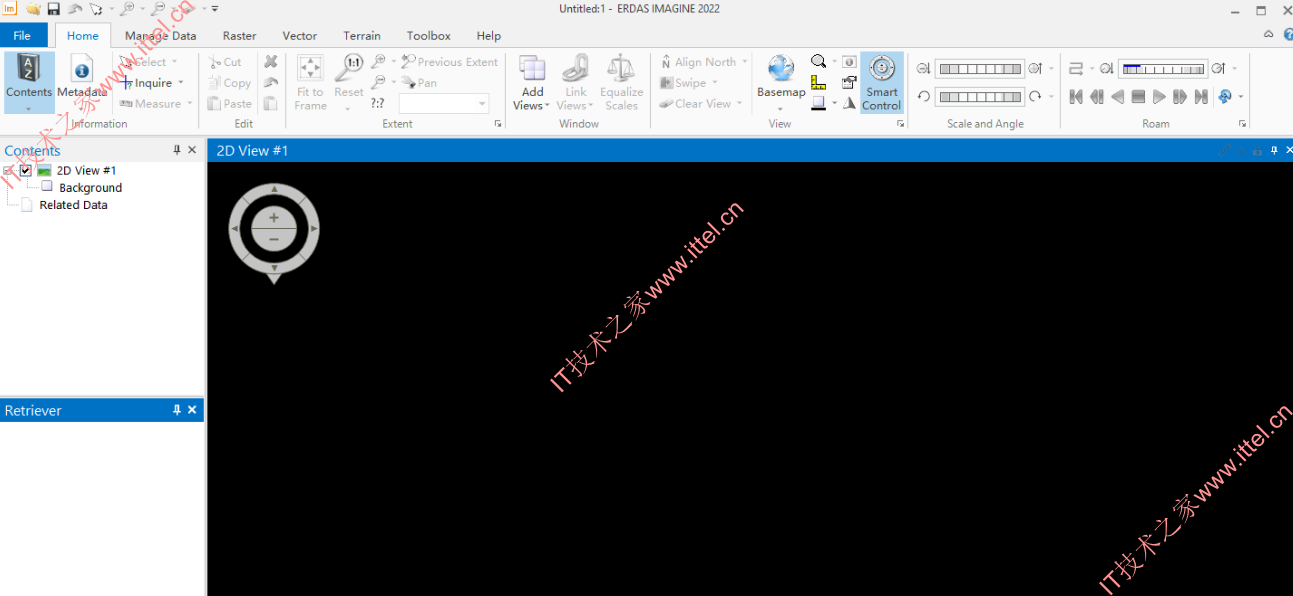The height and width of the screenshot is (596, 1293).
Task: Jump to roam end
Action: click(1201, 97)
